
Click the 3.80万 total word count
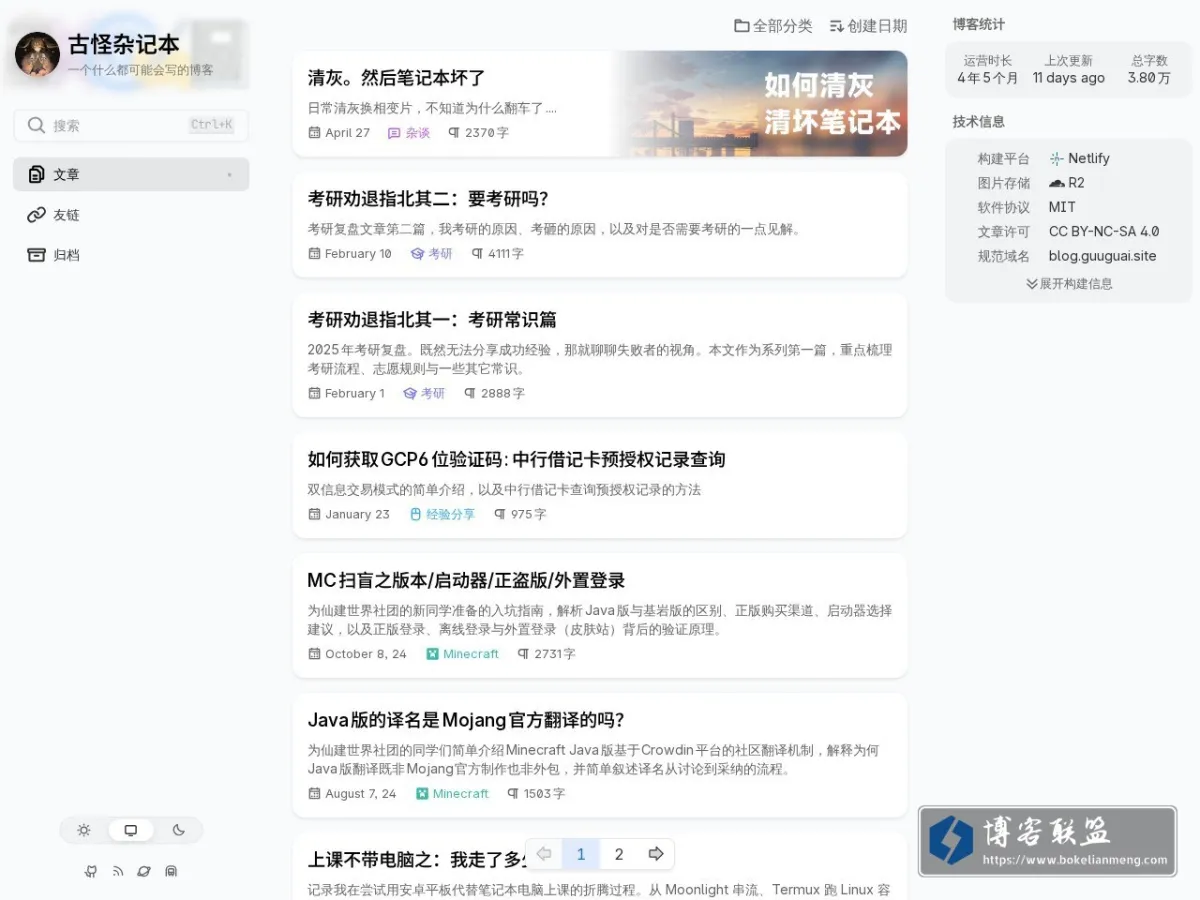(1149, 78)
